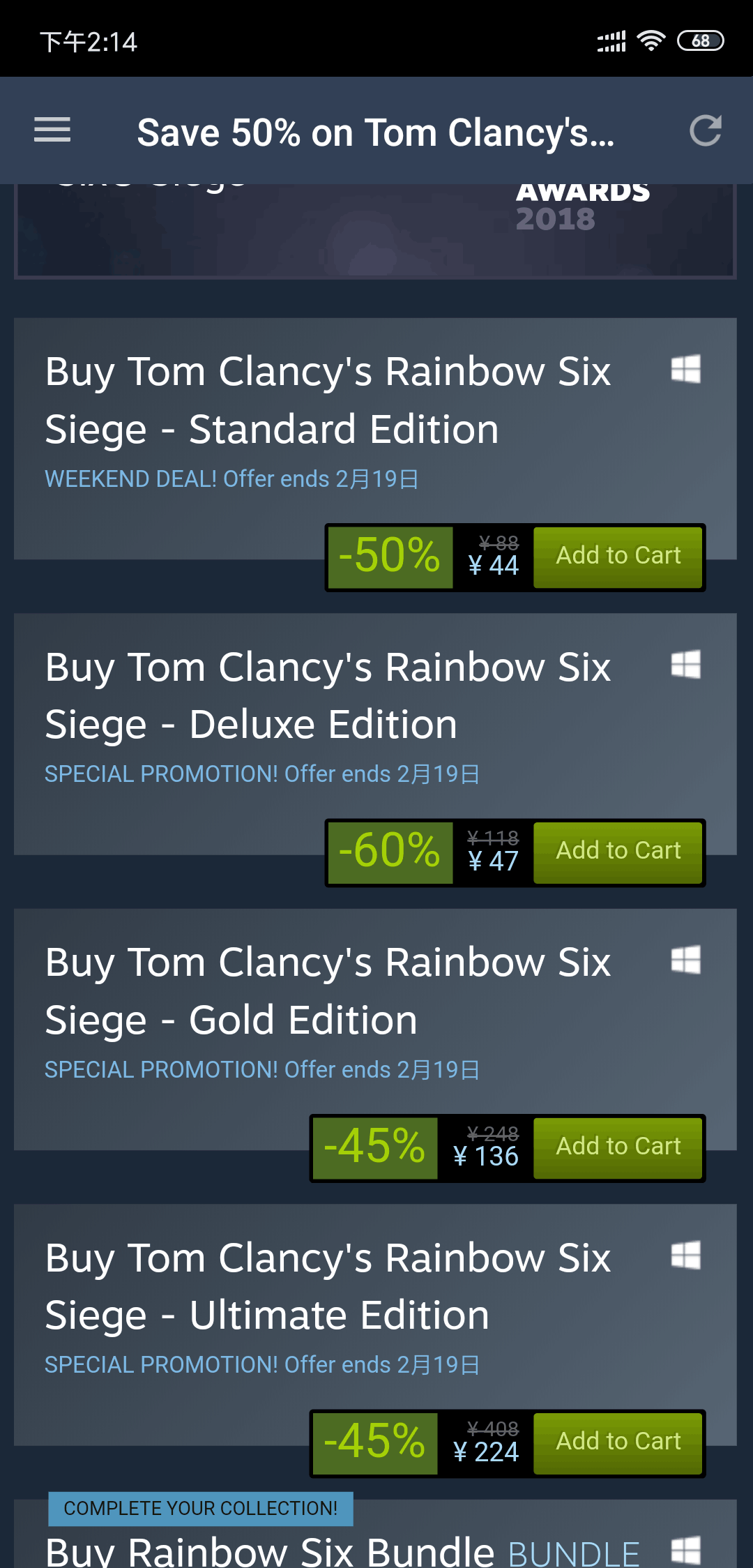
Task: Tap the Standard Edition -50% discount badge
Action: point(390,556)
